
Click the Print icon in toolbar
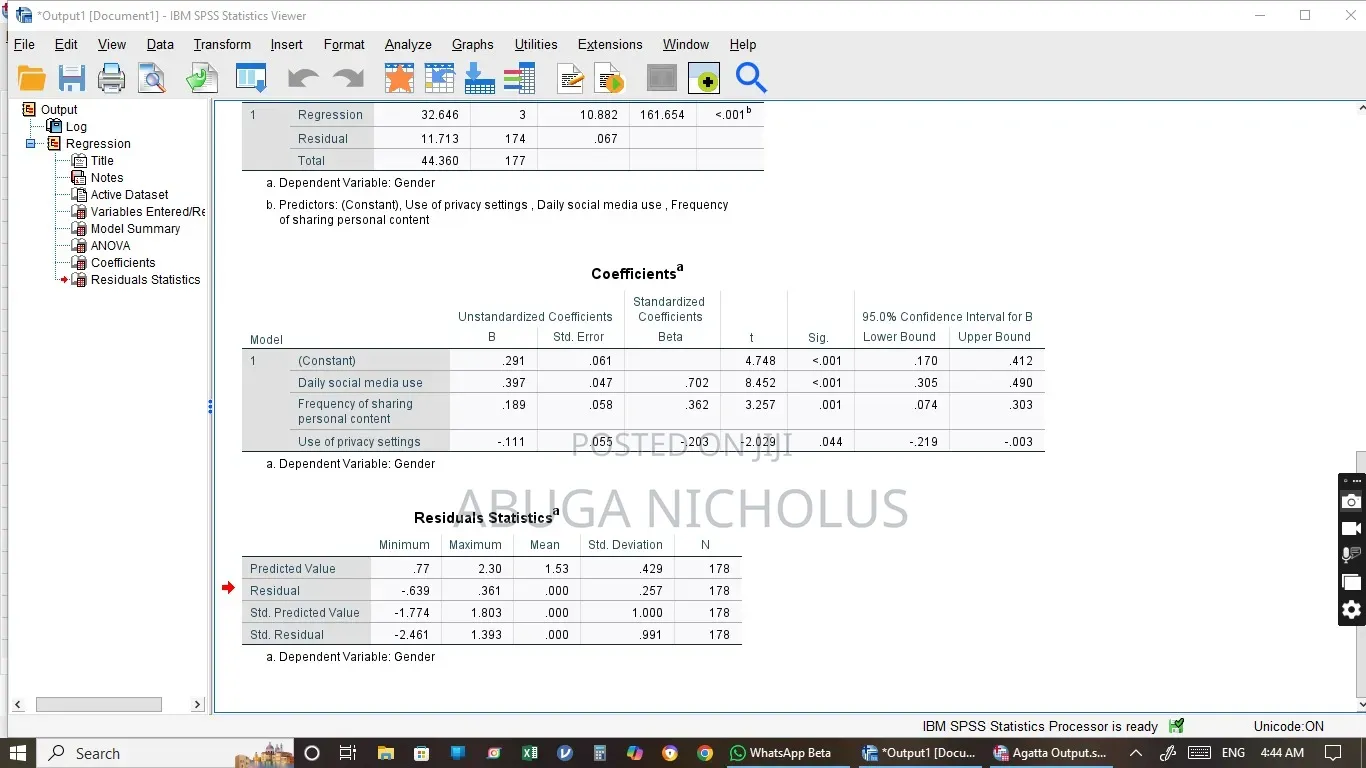point(111,78)
